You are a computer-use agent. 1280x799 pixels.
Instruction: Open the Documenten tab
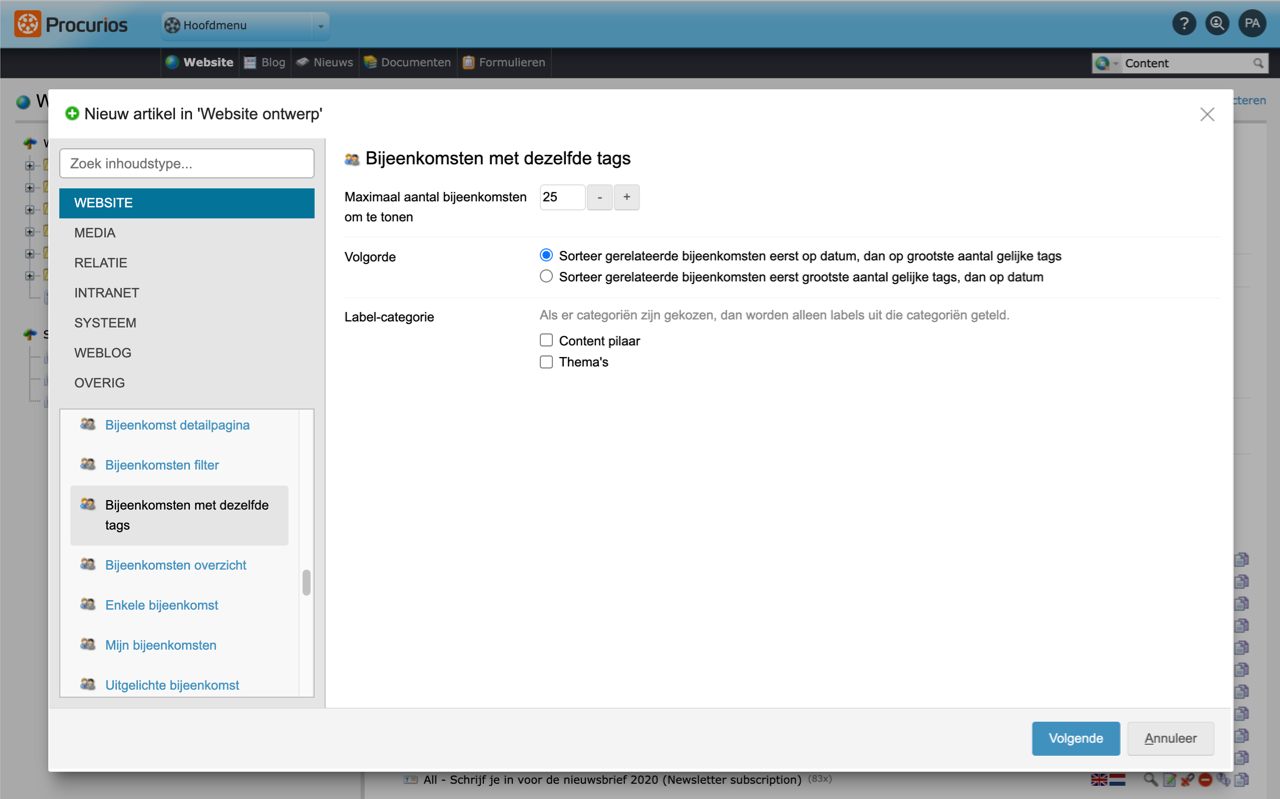pos(407,62)
